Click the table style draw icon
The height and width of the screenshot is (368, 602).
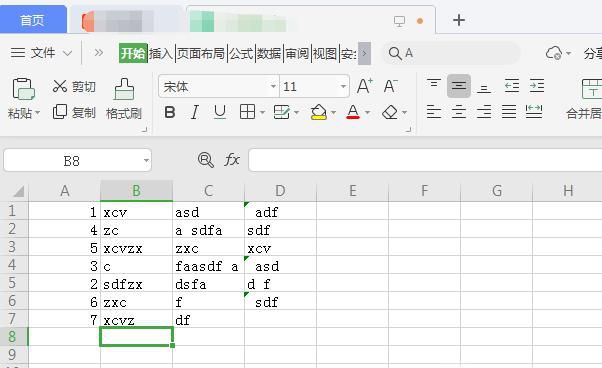(x=282, y=112)
